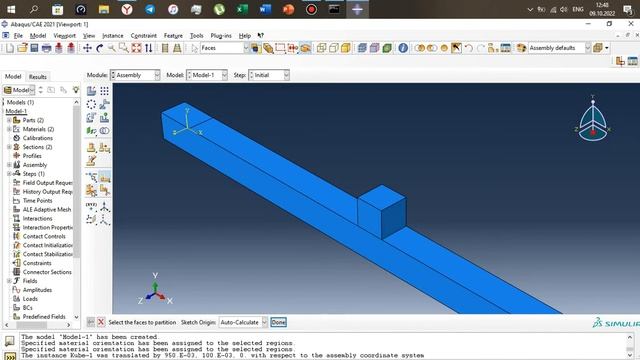
Task: Click Partition Face Sketch tool
Action: tap(104, 177)
